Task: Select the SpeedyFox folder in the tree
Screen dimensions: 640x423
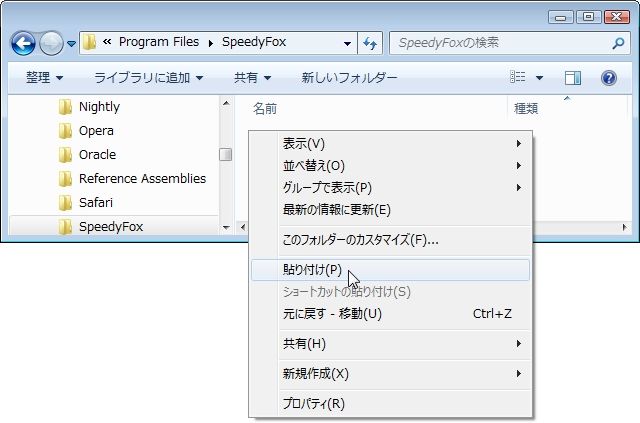Action: (113, 226)
